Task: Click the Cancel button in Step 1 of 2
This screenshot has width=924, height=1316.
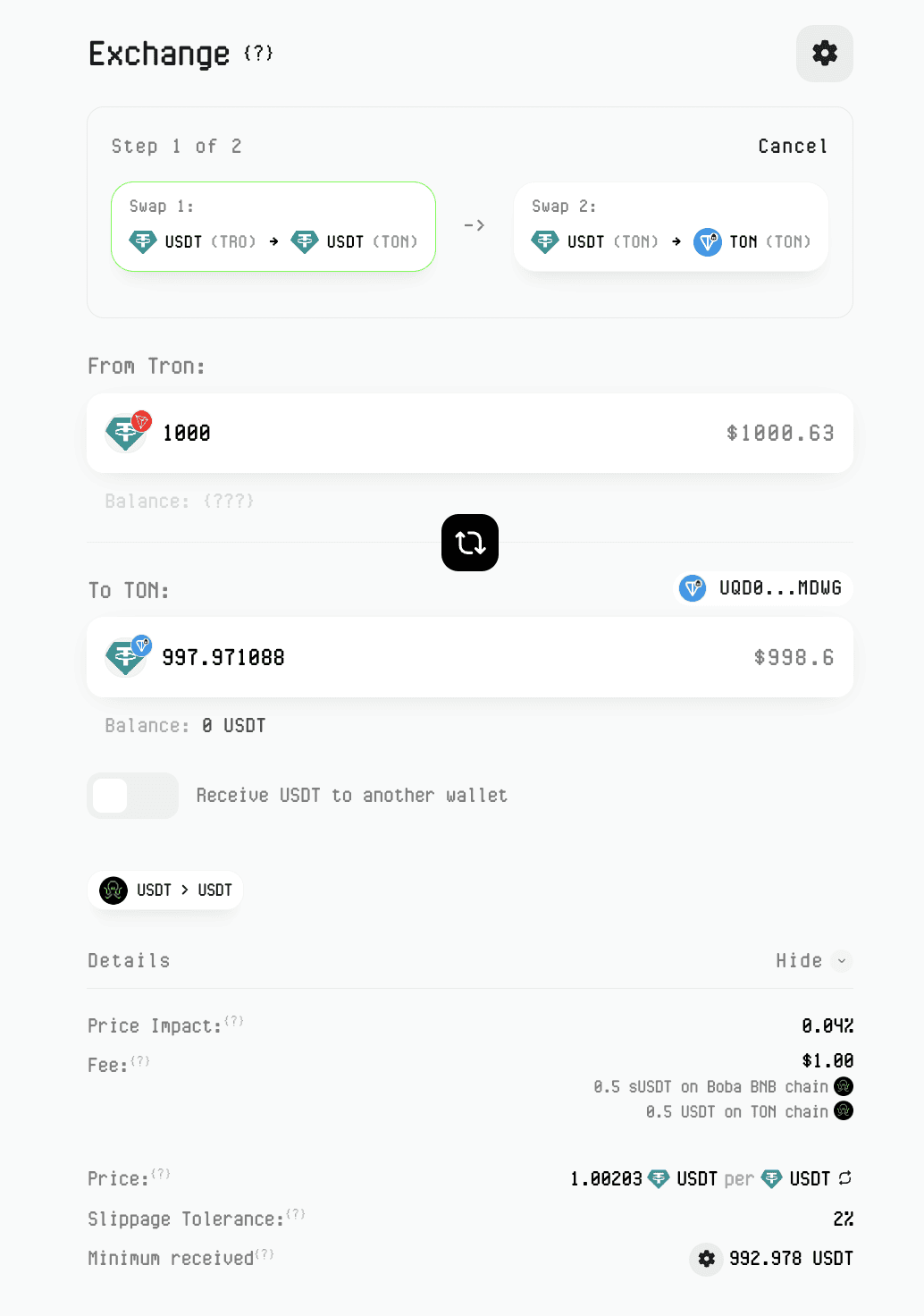Action: [792, 146]
